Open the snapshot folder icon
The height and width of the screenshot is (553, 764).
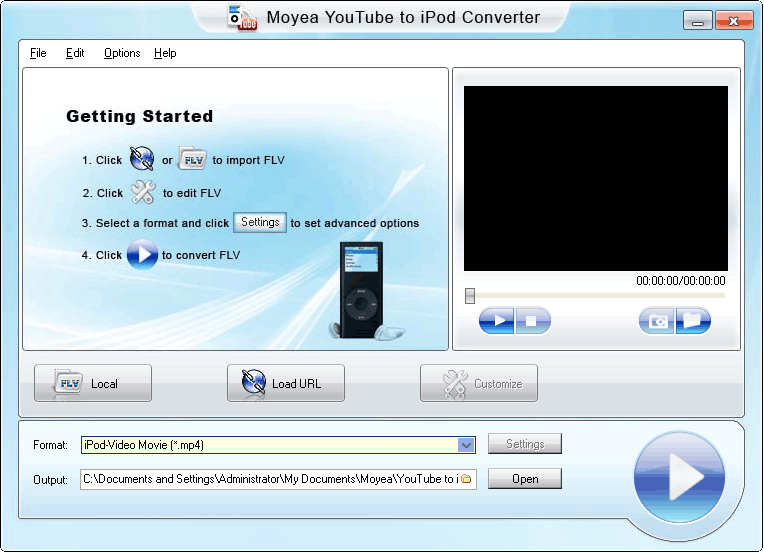pos(693,321)
